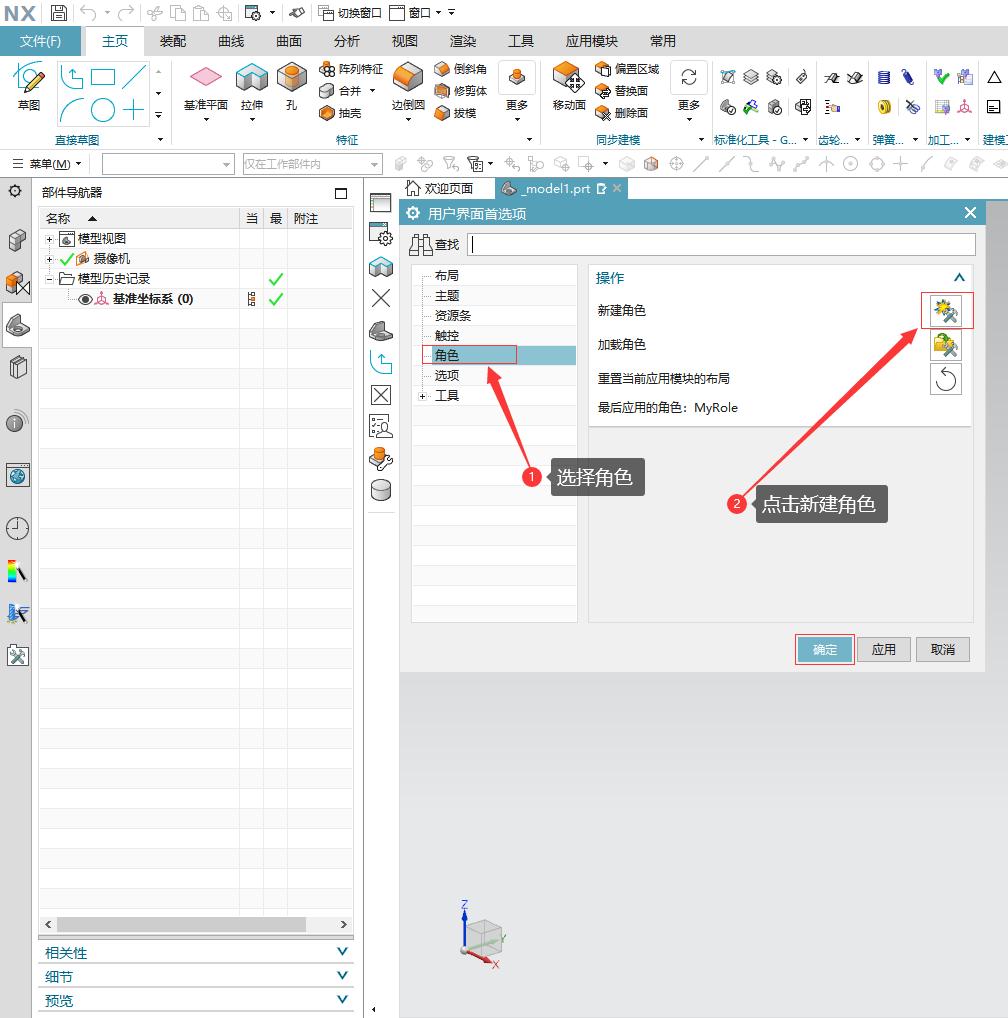This screenshot has height=1018, width=1008.
Task: Select the 孔 (Hole) tool icon
Action: [x=291, y=79]
